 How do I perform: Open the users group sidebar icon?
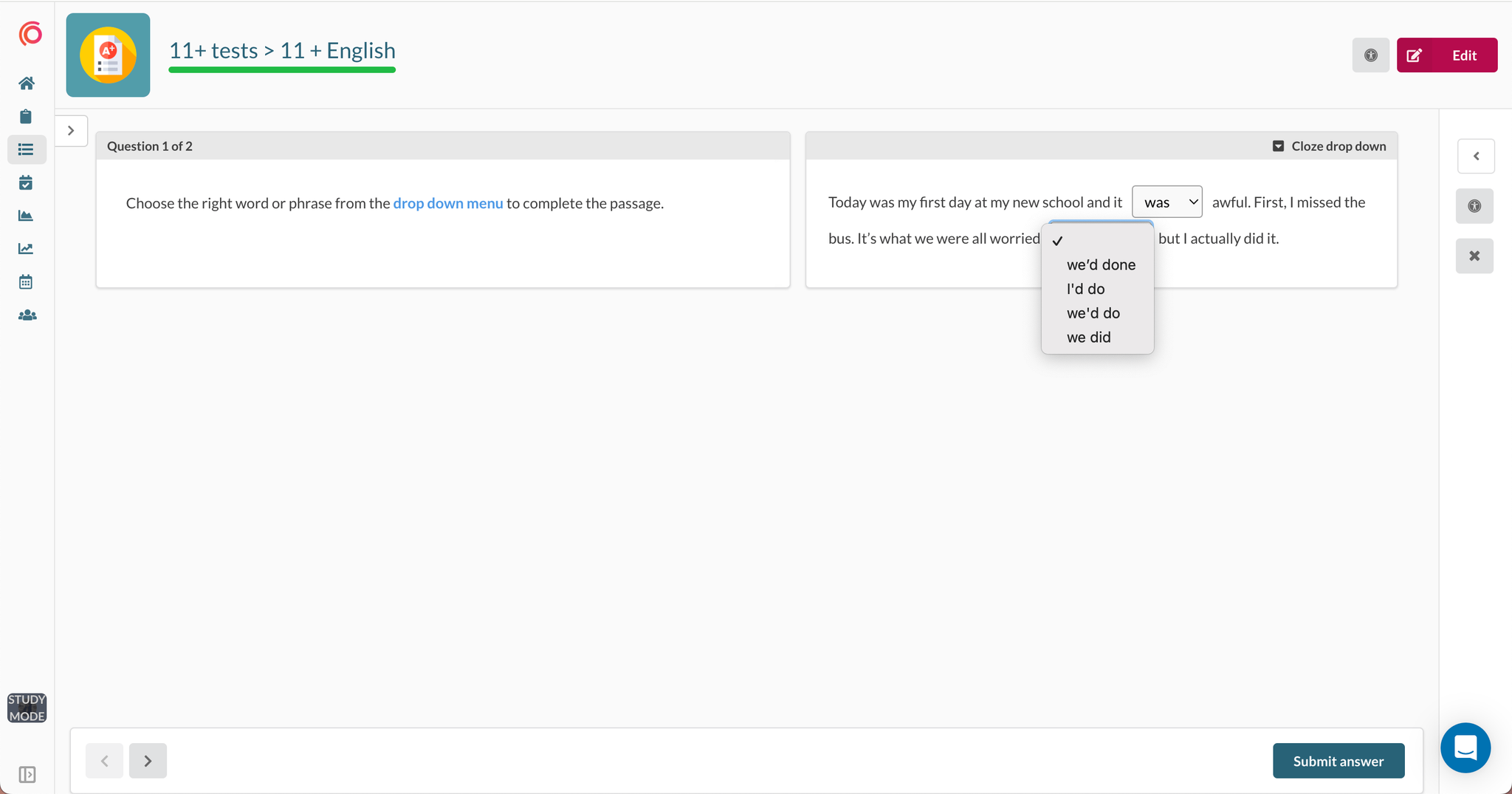(27, 315)
